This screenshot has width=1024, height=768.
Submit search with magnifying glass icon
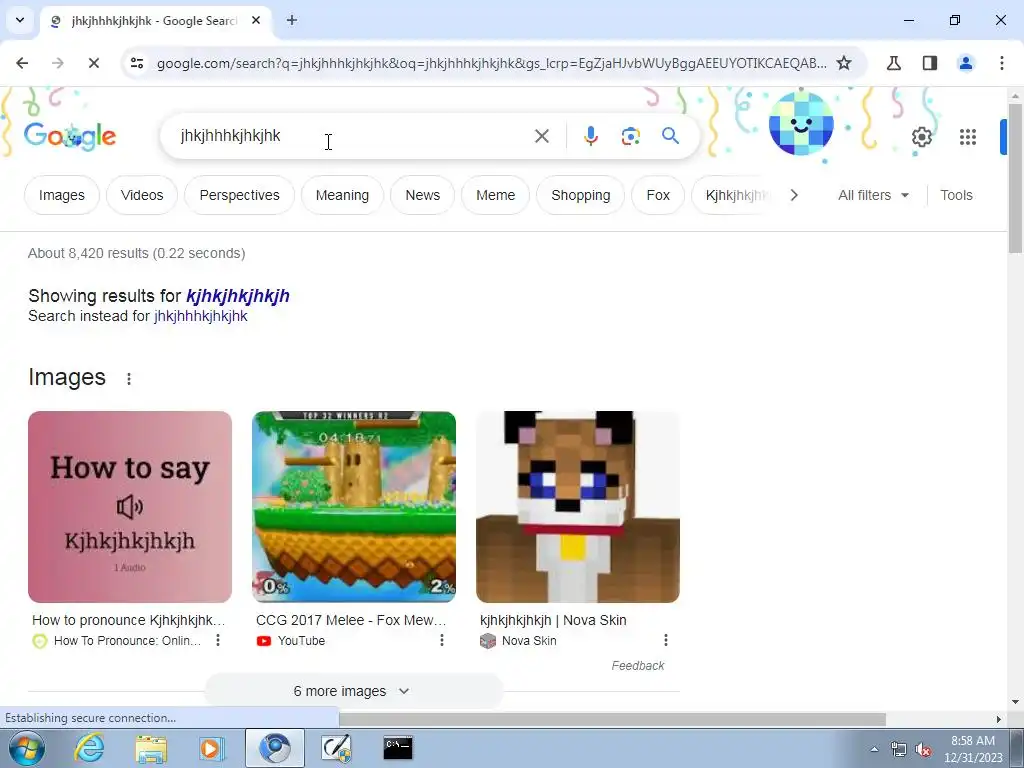tap(670, 136)
